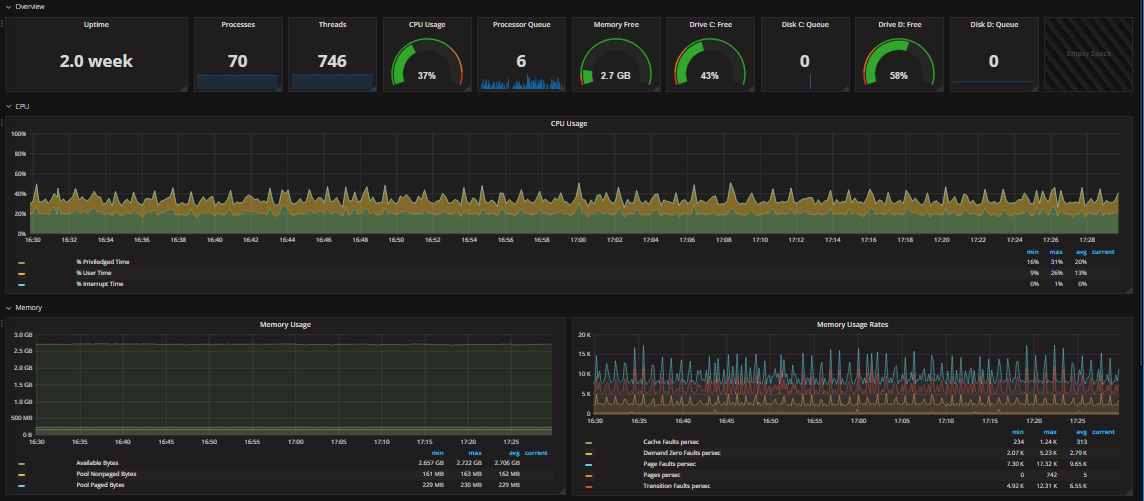1144x501 pixels.
Task: Sort CPU Usage legend by current
Action: (x=1103, y=252)
